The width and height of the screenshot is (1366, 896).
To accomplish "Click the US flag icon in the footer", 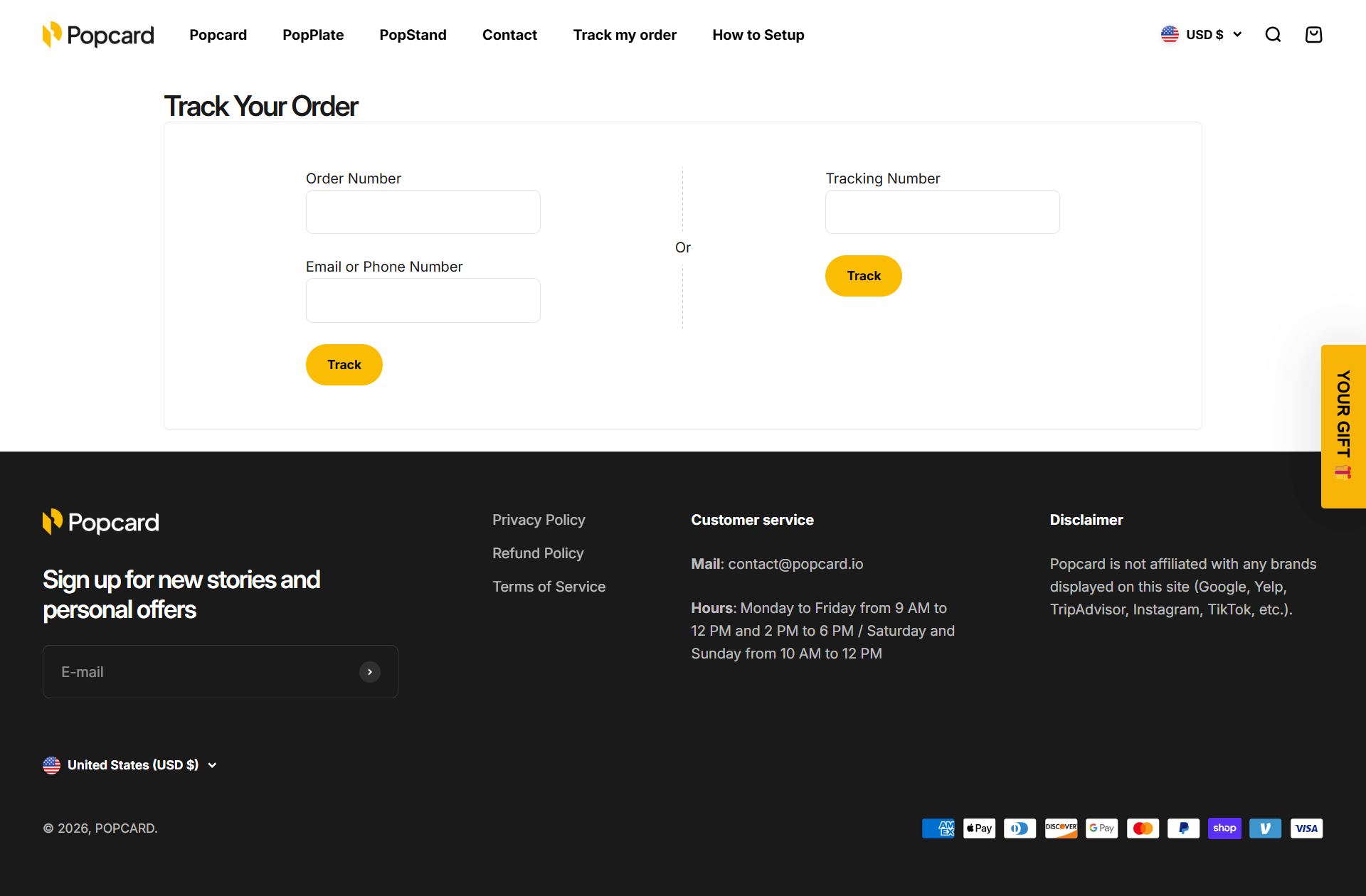I will click(51, 765).
